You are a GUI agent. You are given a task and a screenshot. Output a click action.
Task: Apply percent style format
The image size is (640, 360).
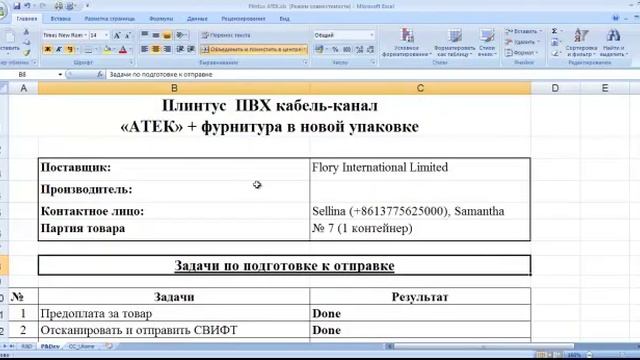(335, 49)
